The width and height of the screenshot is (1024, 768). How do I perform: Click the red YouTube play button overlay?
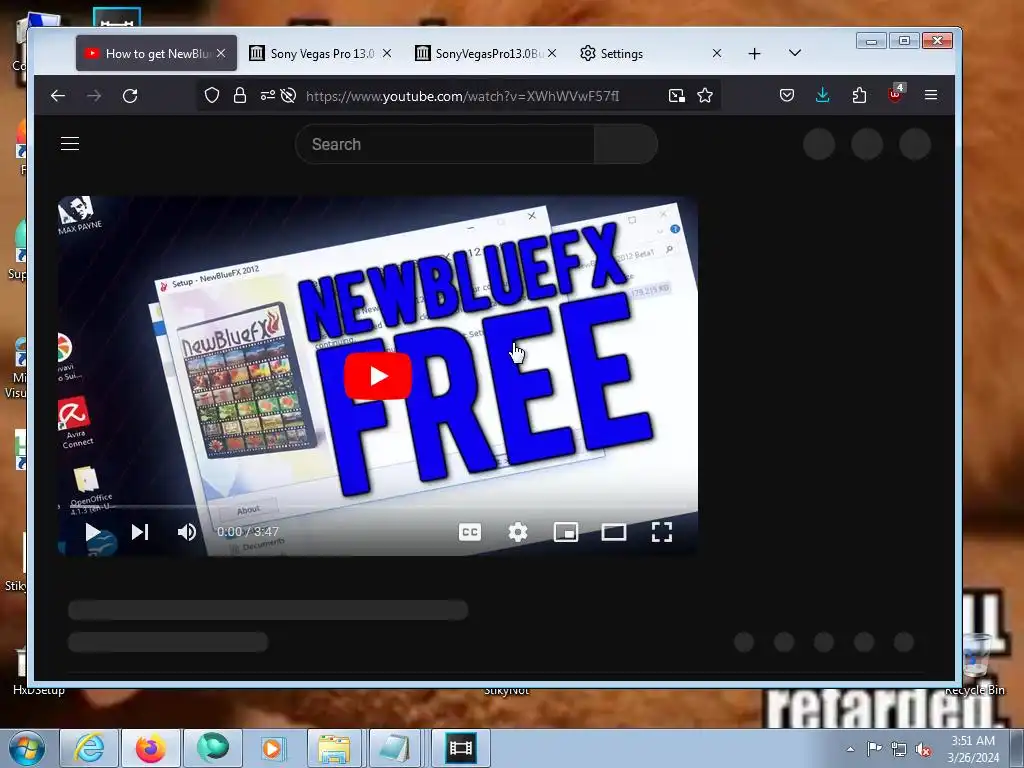coord(377,376)
